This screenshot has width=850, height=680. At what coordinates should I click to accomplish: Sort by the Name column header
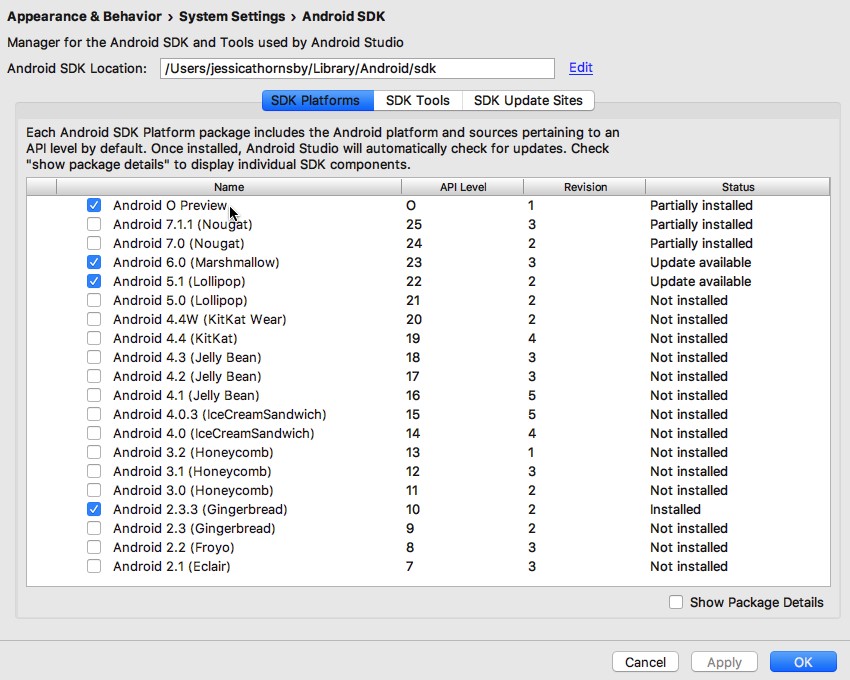point(229,187)
